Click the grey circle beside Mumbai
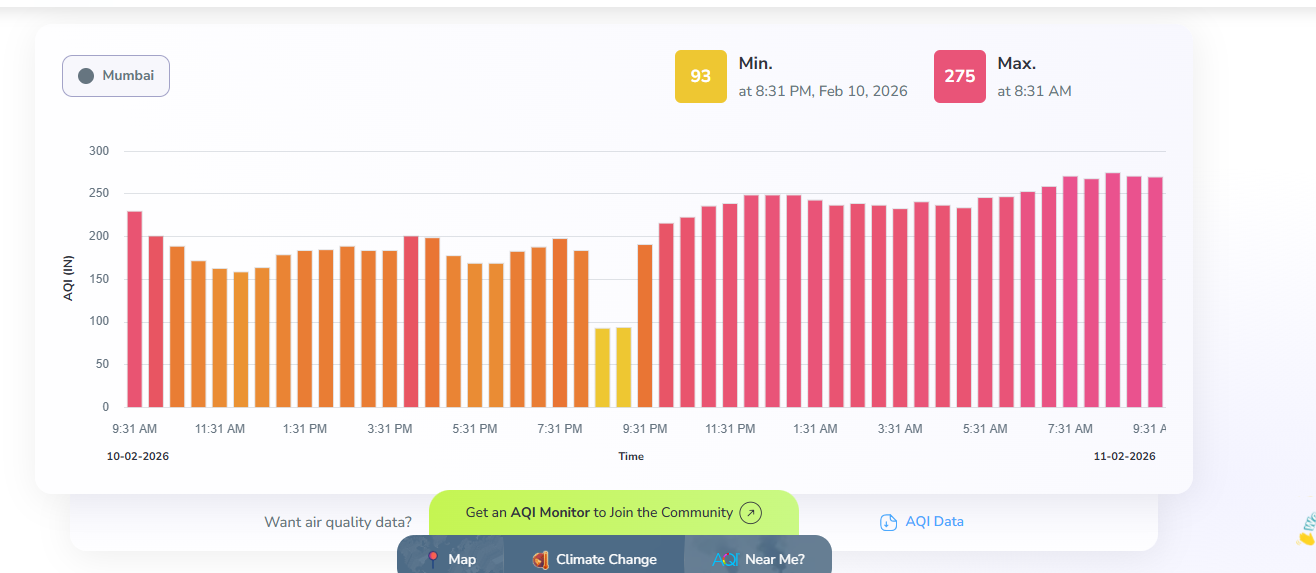Image resolution: width=1316 pixels, height=573 pixels. tap(86, 76)
